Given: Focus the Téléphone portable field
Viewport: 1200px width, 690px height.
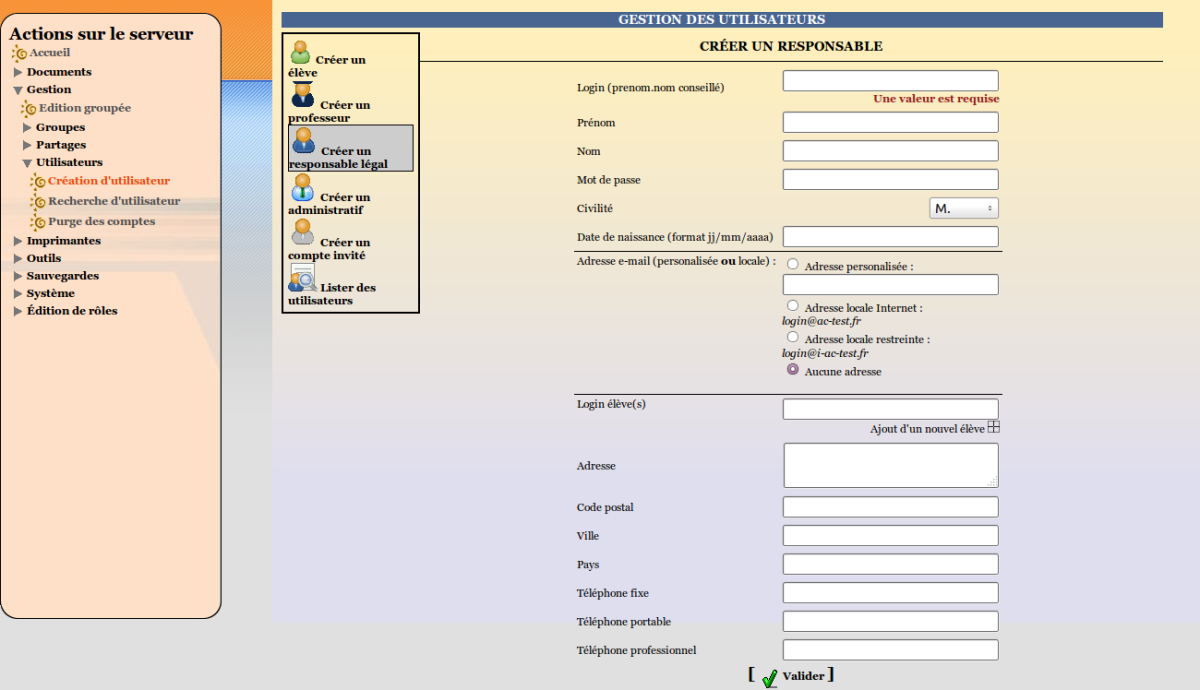Looking at the screenshot, I should pos(891,621).
